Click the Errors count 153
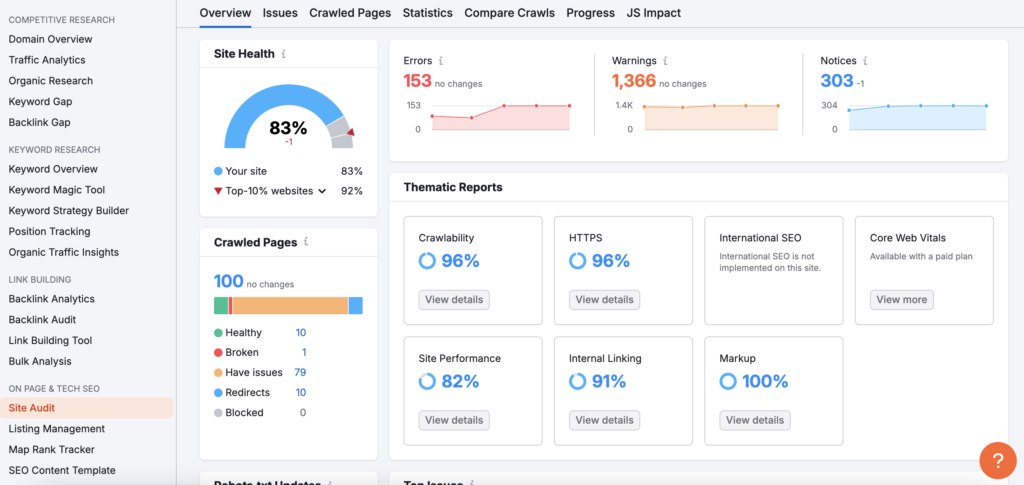The width and height of the screenshot is (1024, 485). pyautogui.click(x=417, y=81)
